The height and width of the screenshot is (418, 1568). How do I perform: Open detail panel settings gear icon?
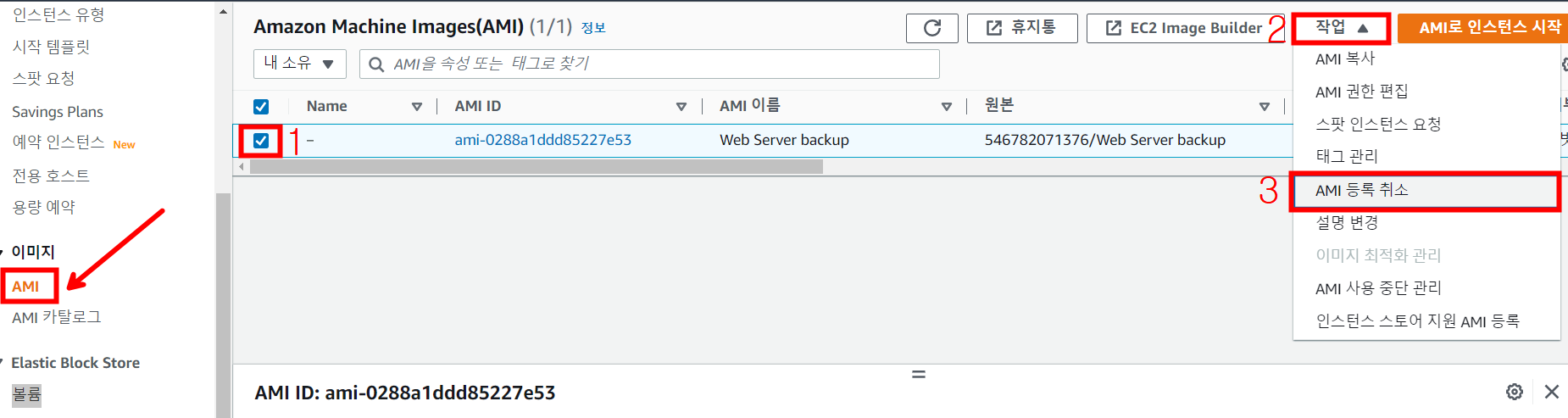1515,392
